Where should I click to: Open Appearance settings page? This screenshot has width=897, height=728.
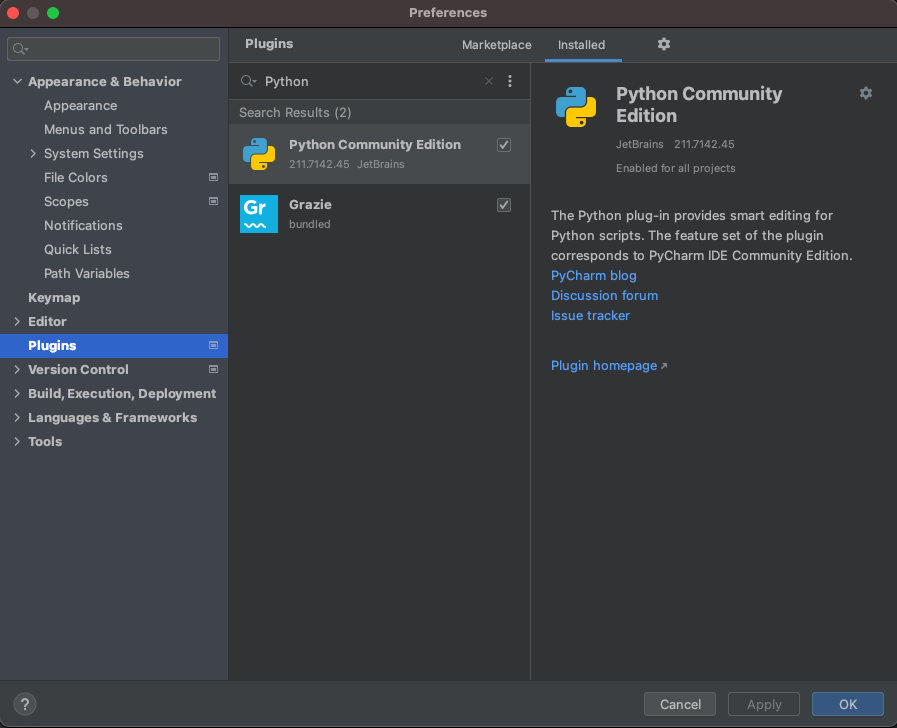point(81,106)
